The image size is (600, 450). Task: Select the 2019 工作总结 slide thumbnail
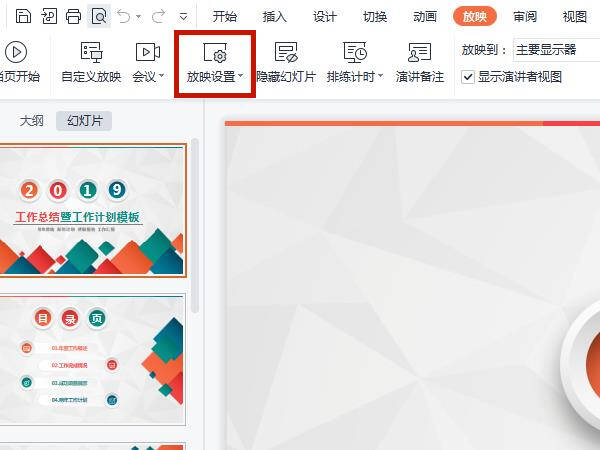93,210
